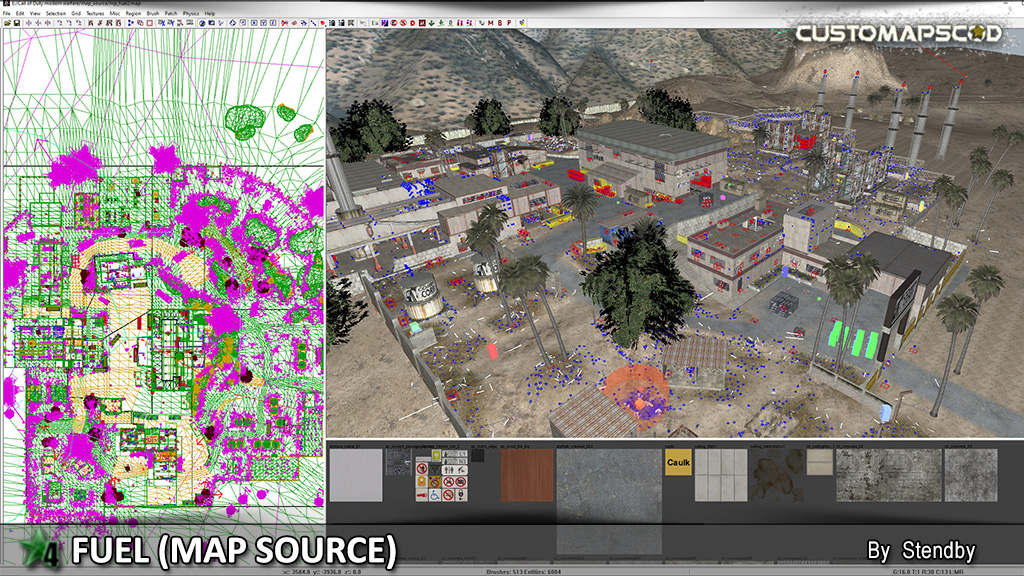Open the Region menu

[133, 13]
